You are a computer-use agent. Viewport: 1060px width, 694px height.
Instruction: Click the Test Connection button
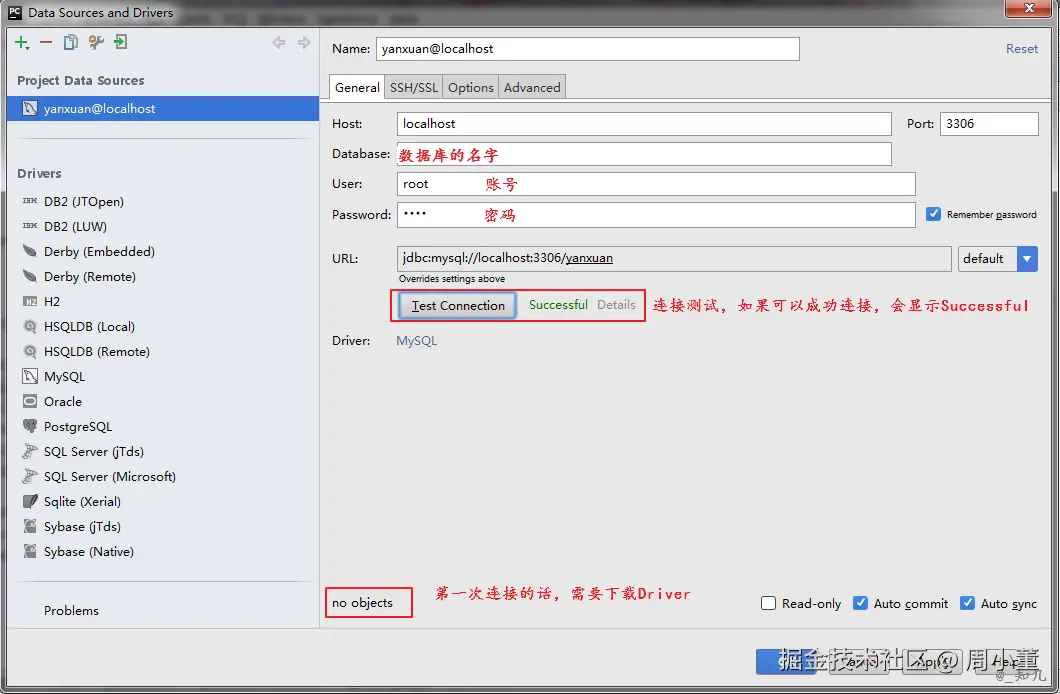[458, 305]
